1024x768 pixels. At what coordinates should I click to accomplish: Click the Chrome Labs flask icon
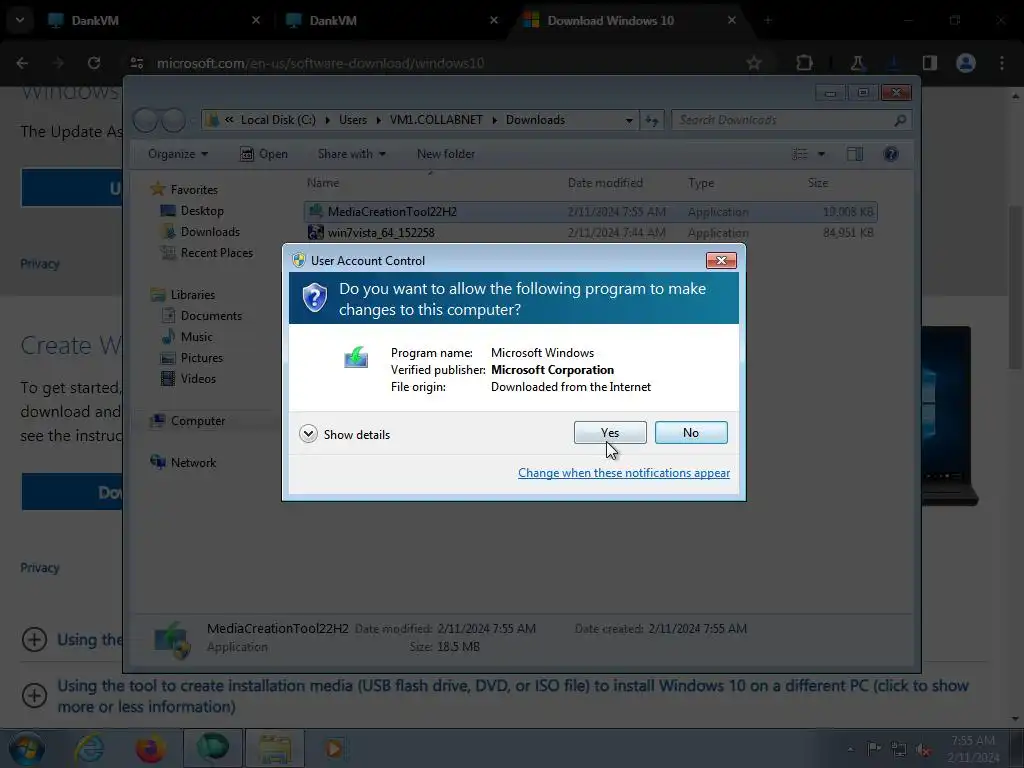click(x=857, y=63)
